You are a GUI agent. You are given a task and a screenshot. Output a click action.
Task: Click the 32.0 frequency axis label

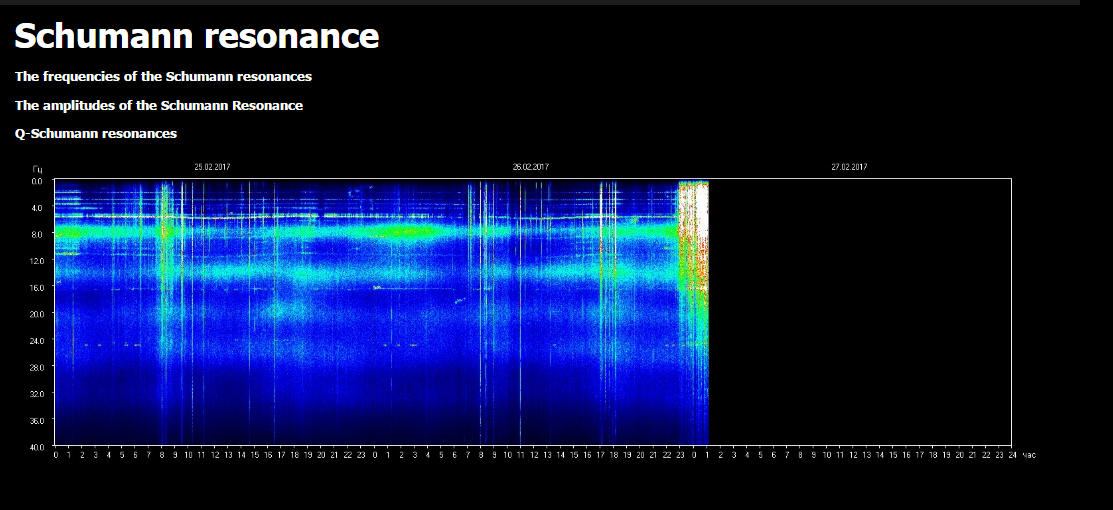(x=36, y=394)
